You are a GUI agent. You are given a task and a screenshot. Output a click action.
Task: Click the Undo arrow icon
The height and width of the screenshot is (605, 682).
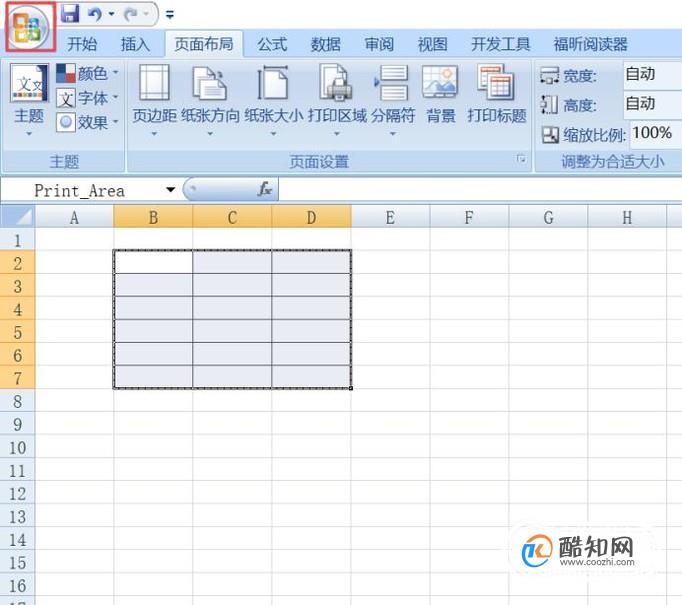point(95,14)
